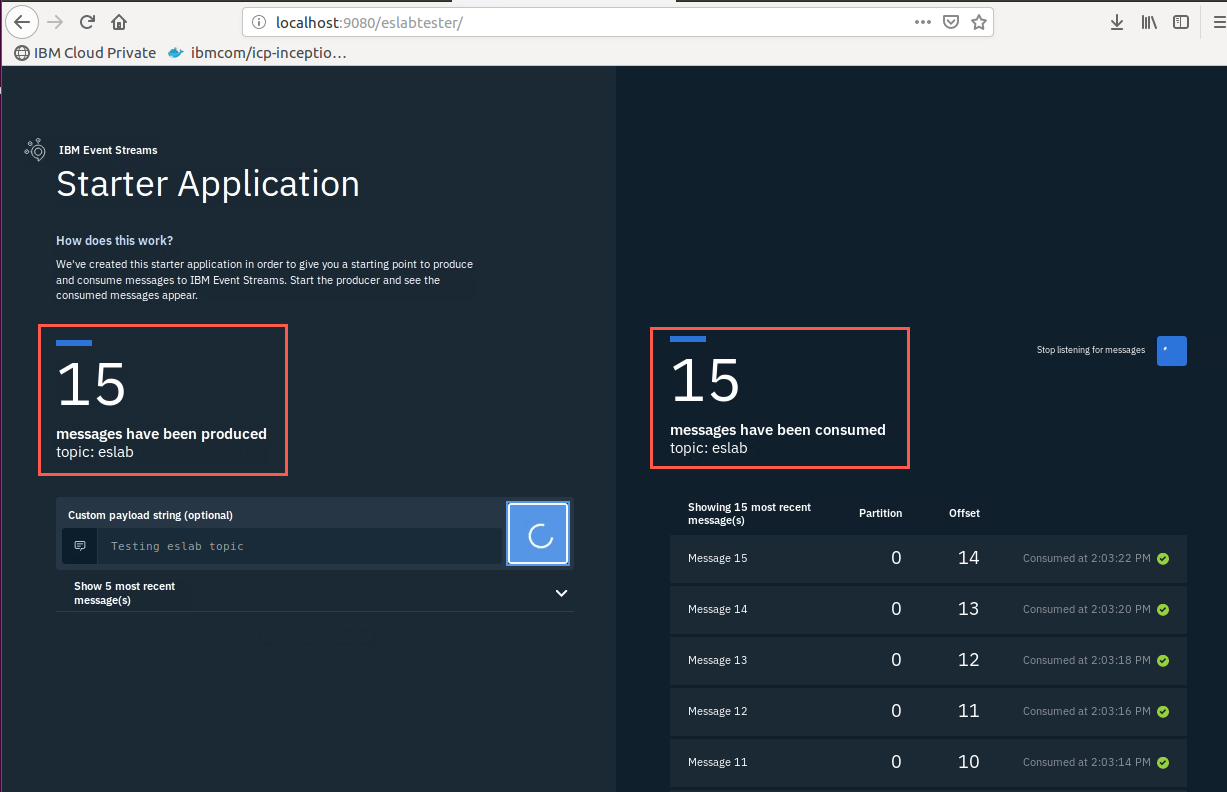Click the green check icon for Message 13
The height and width of the screenshot is (792, 1227).
click(1163, 660)
